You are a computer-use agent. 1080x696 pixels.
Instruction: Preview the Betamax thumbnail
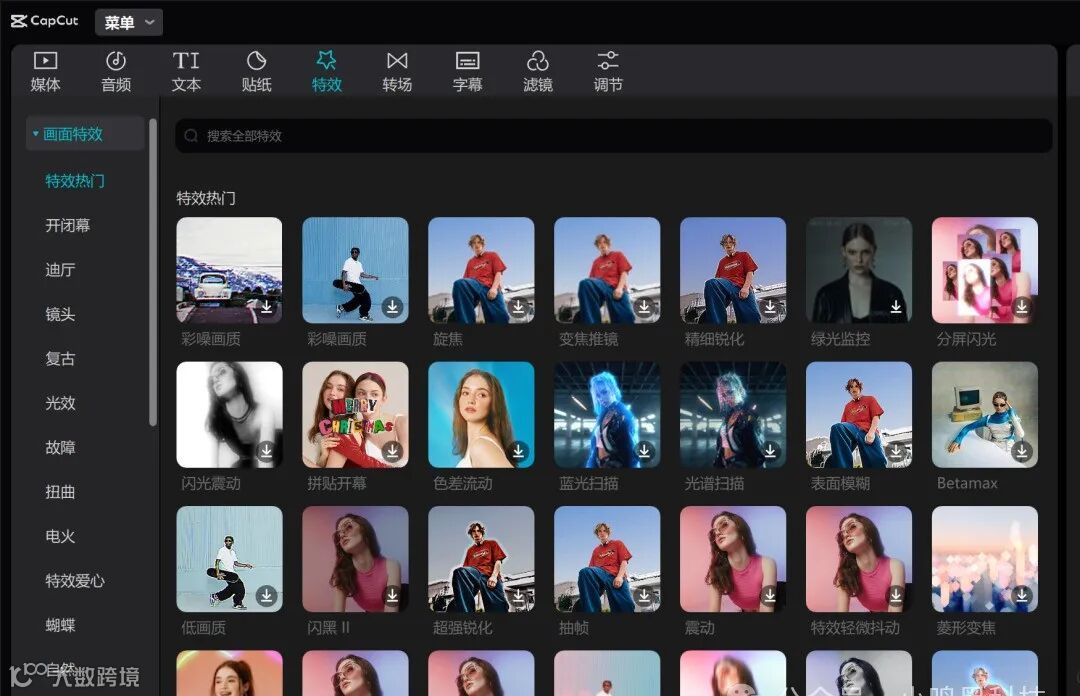point(985,415)
